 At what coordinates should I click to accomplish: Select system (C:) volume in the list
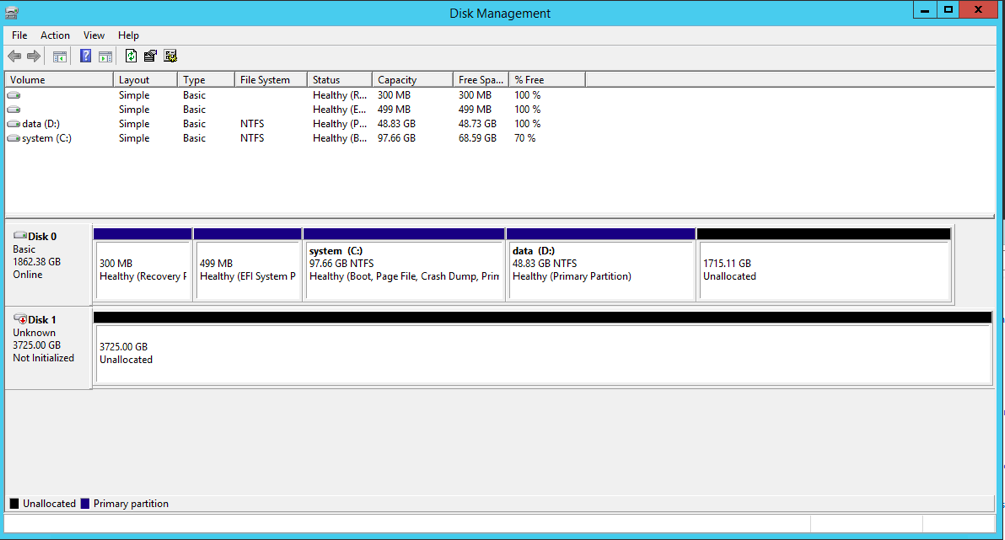coord(46,138)
